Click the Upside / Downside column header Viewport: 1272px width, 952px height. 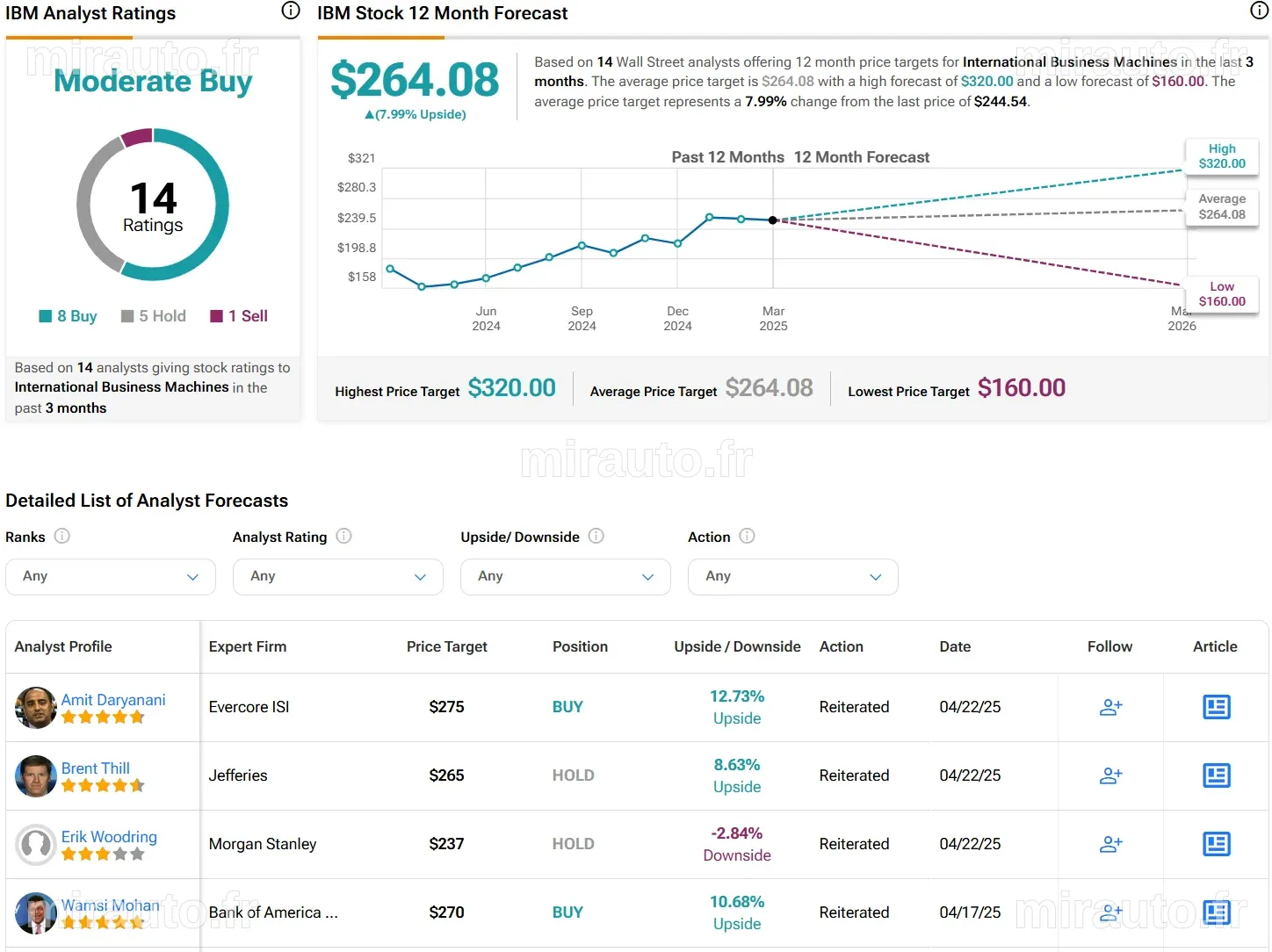click(737, 646)
